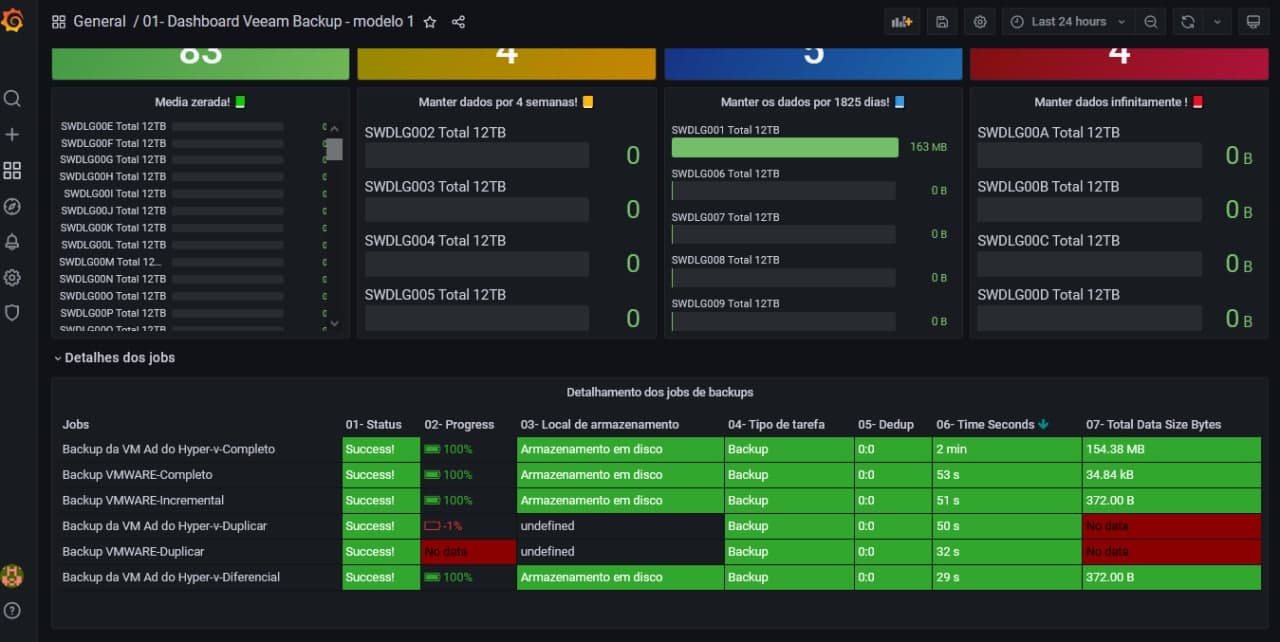Screen dimensions: 1280x642
Task: Collapse the Detalhes dos jobs row
Action: (x=115, y=357)
